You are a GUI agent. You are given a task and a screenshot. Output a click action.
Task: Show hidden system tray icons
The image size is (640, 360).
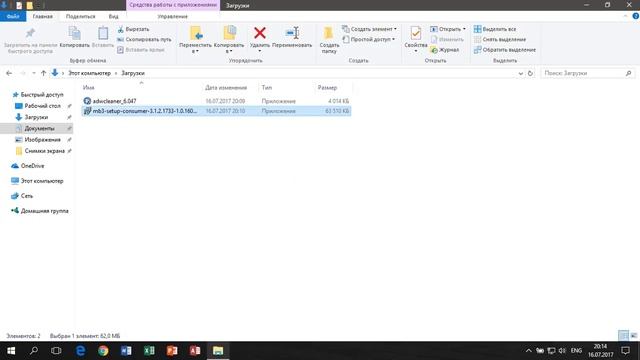(x=528, y=351)
